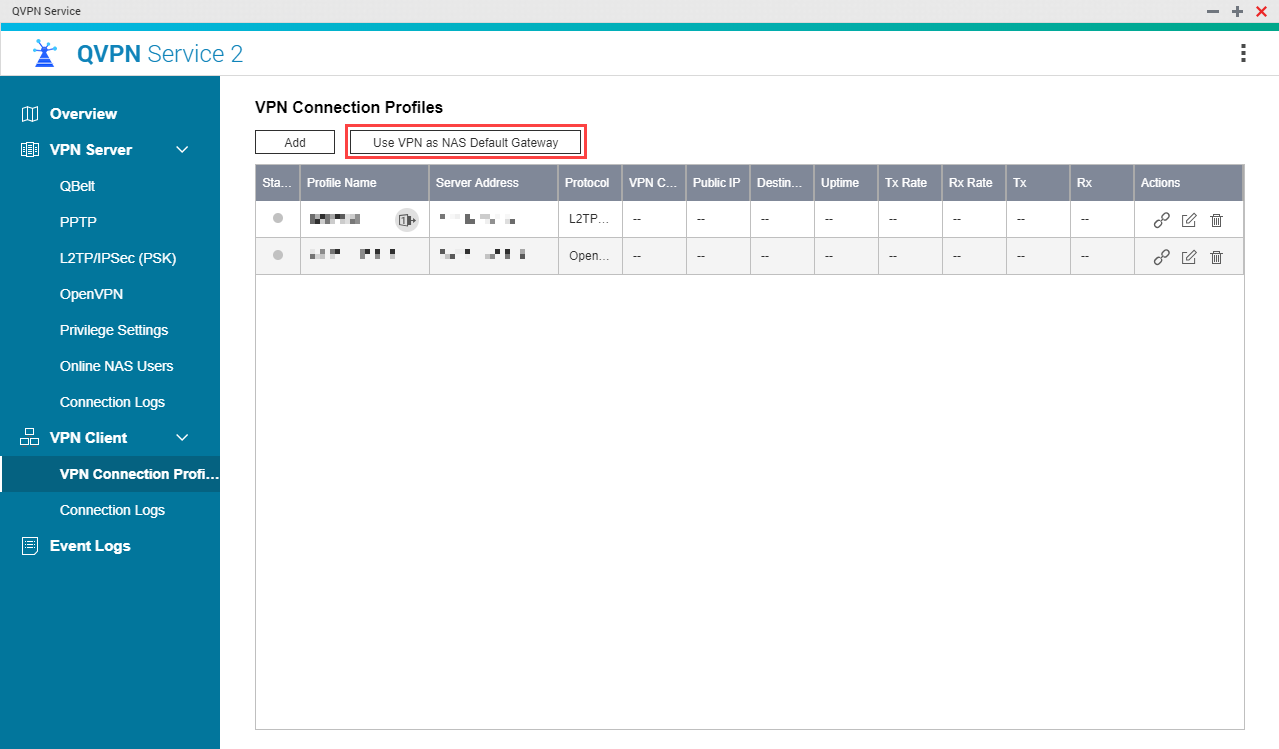This screenshot has height=749, width=1279.
Task: Click Use VPN as NAS Default Gateway
Action: click(x=465, y=142)
